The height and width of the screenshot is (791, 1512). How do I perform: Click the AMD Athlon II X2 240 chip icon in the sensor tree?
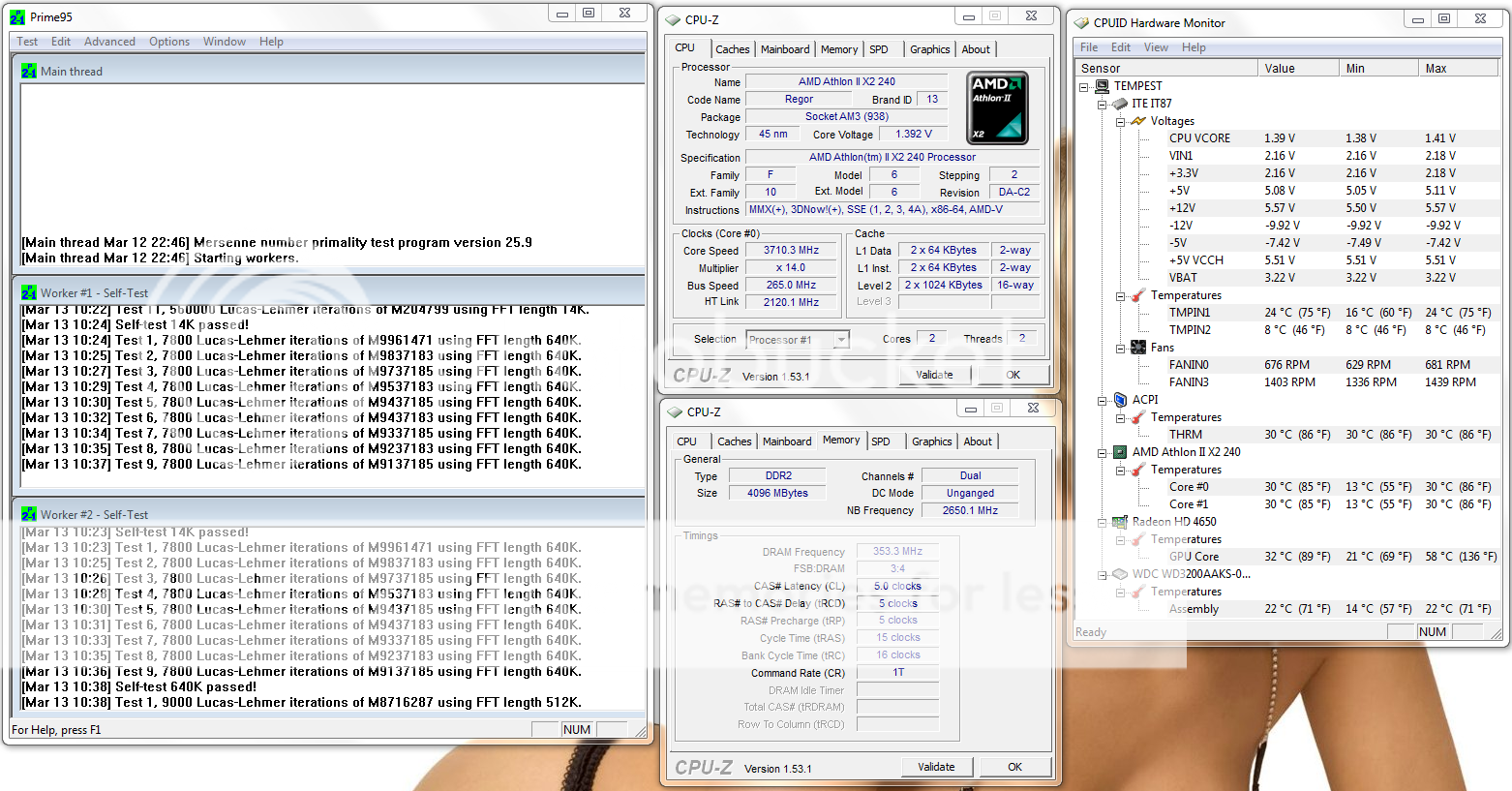[1120, 451]
